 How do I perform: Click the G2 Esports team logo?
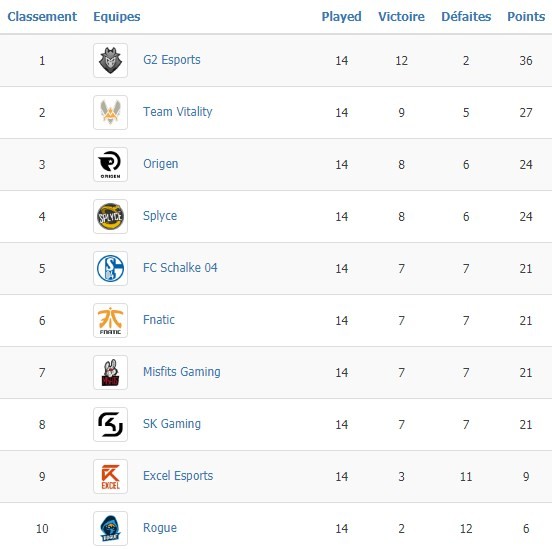click(111, 61)
